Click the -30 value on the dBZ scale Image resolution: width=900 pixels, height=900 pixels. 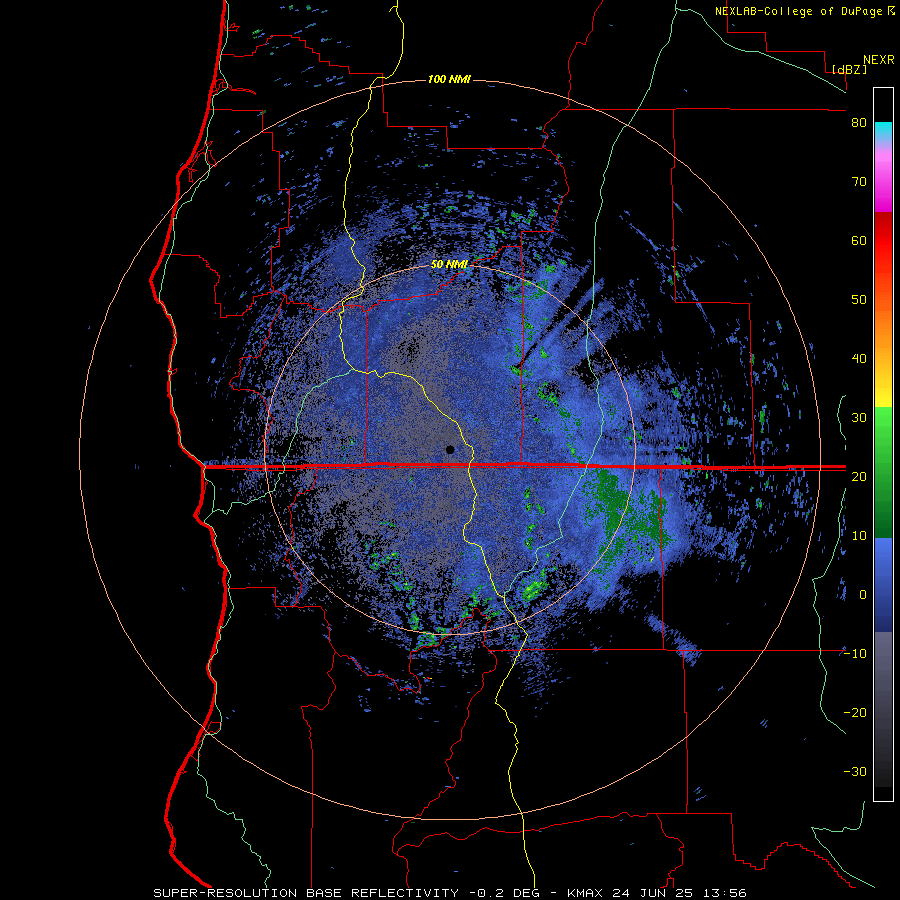[x=855, y=771]
